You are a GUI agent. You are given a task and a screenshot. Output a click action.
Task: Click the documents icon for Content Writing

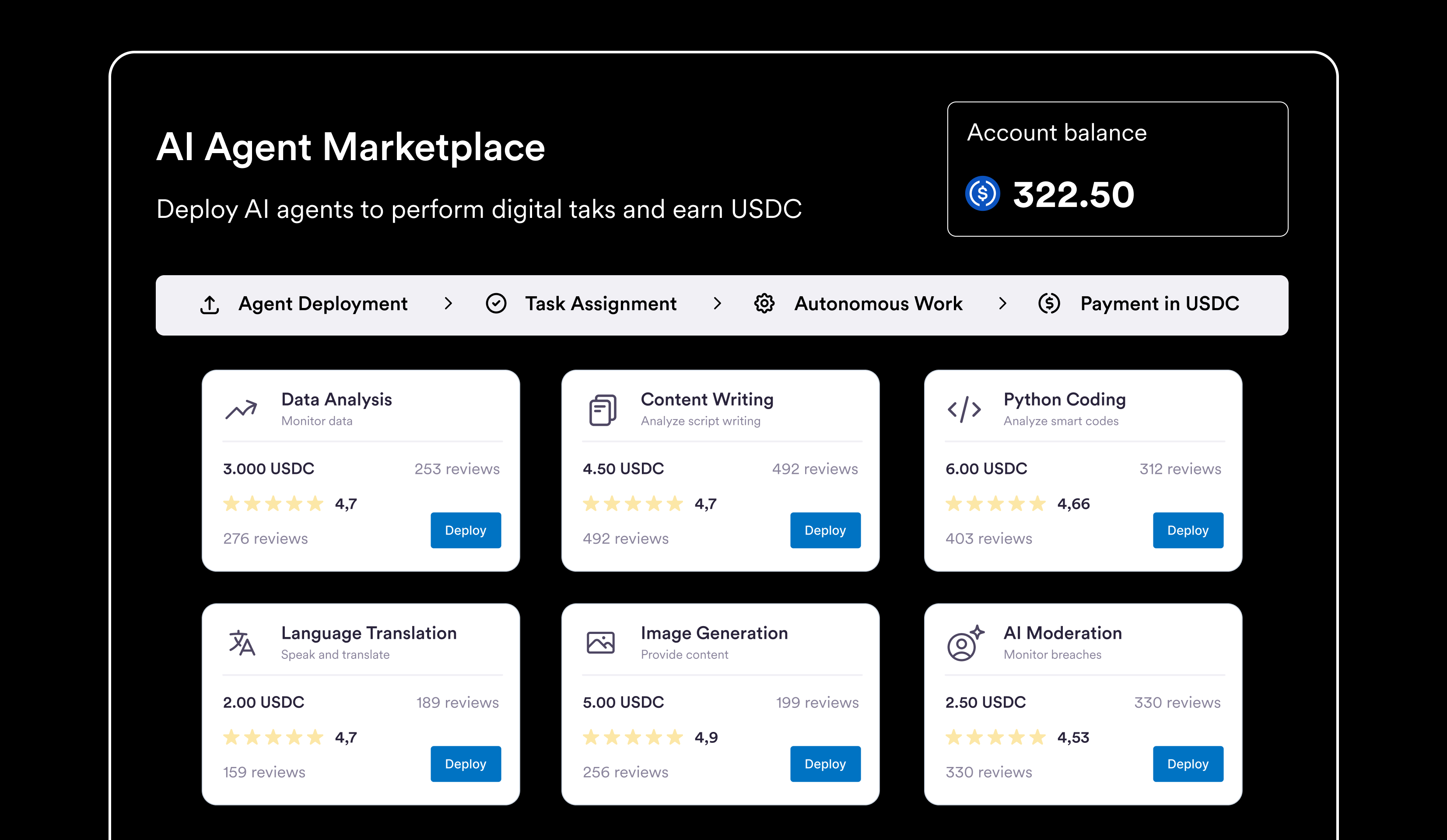(603, 410)
